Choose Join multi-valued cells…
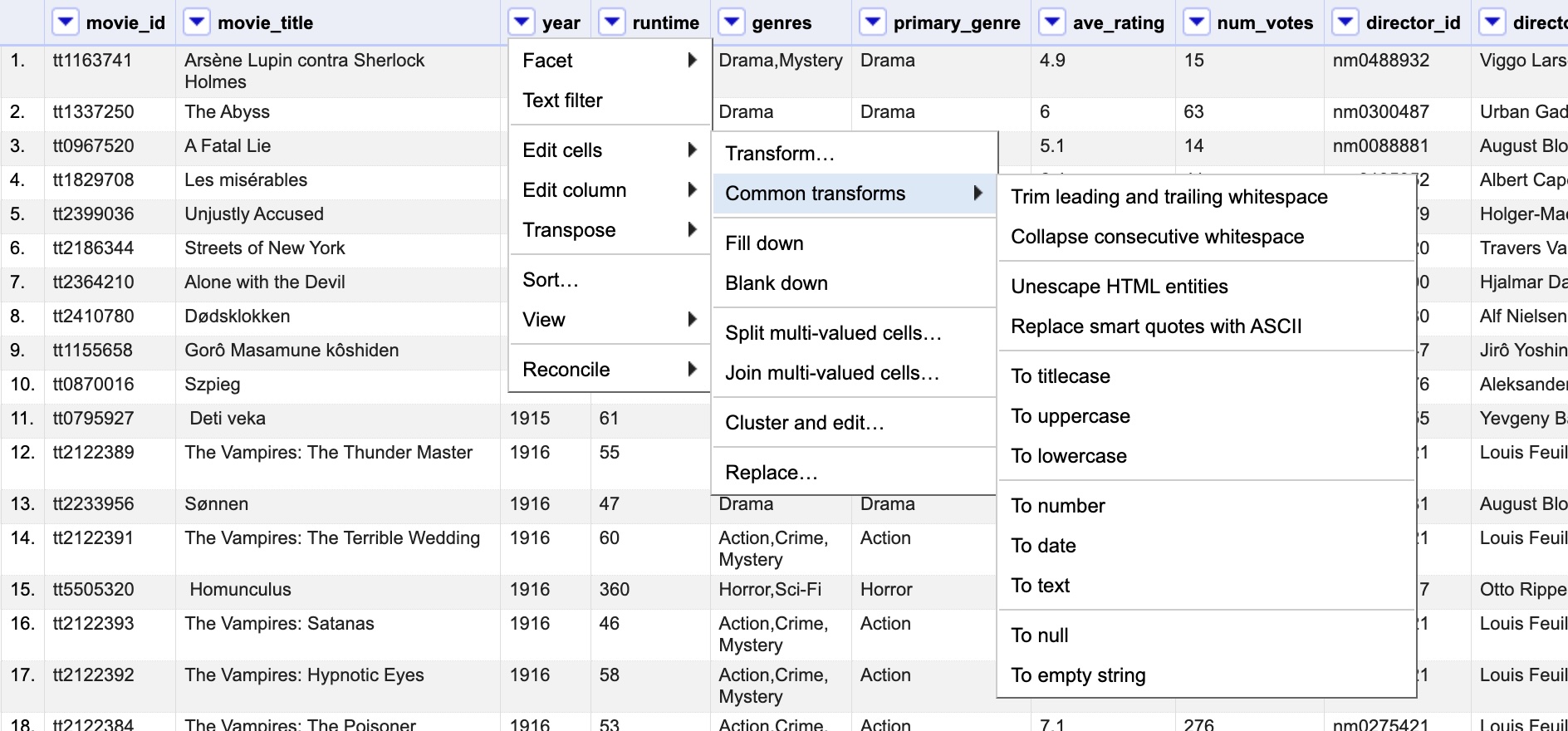1568x731 pixels. [x=855, y=373]
